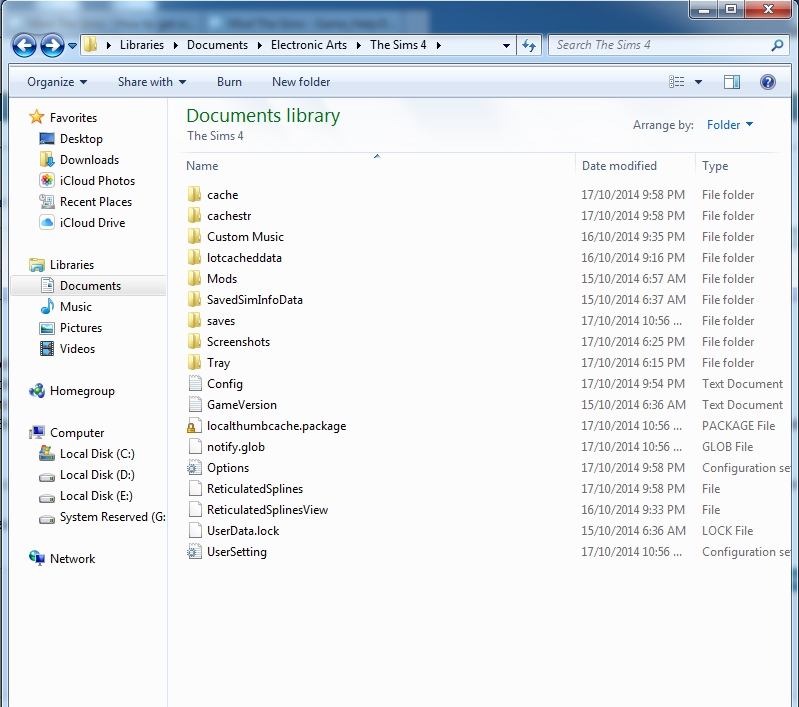Navigate to Libraries in the breadcrumb
Screen dimensions: 799x707
(x=142, y=45)
